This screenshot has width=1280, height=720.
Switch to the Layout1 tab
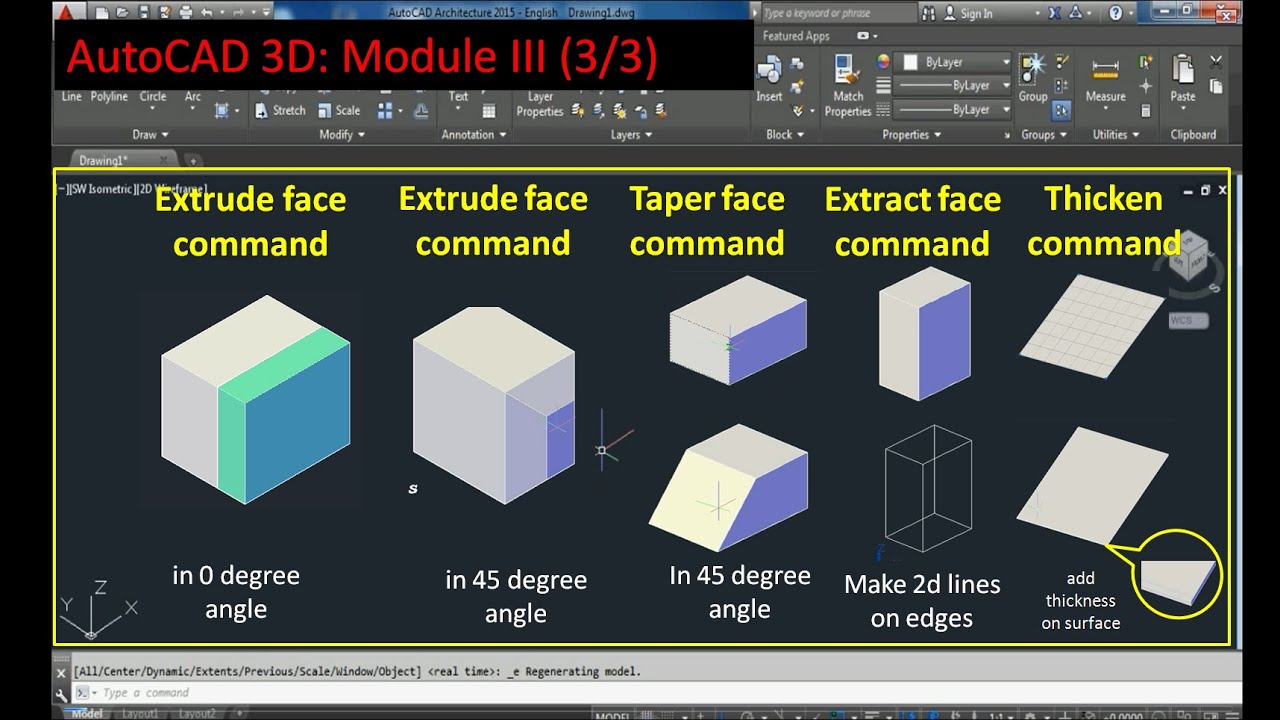click(140, 714)
